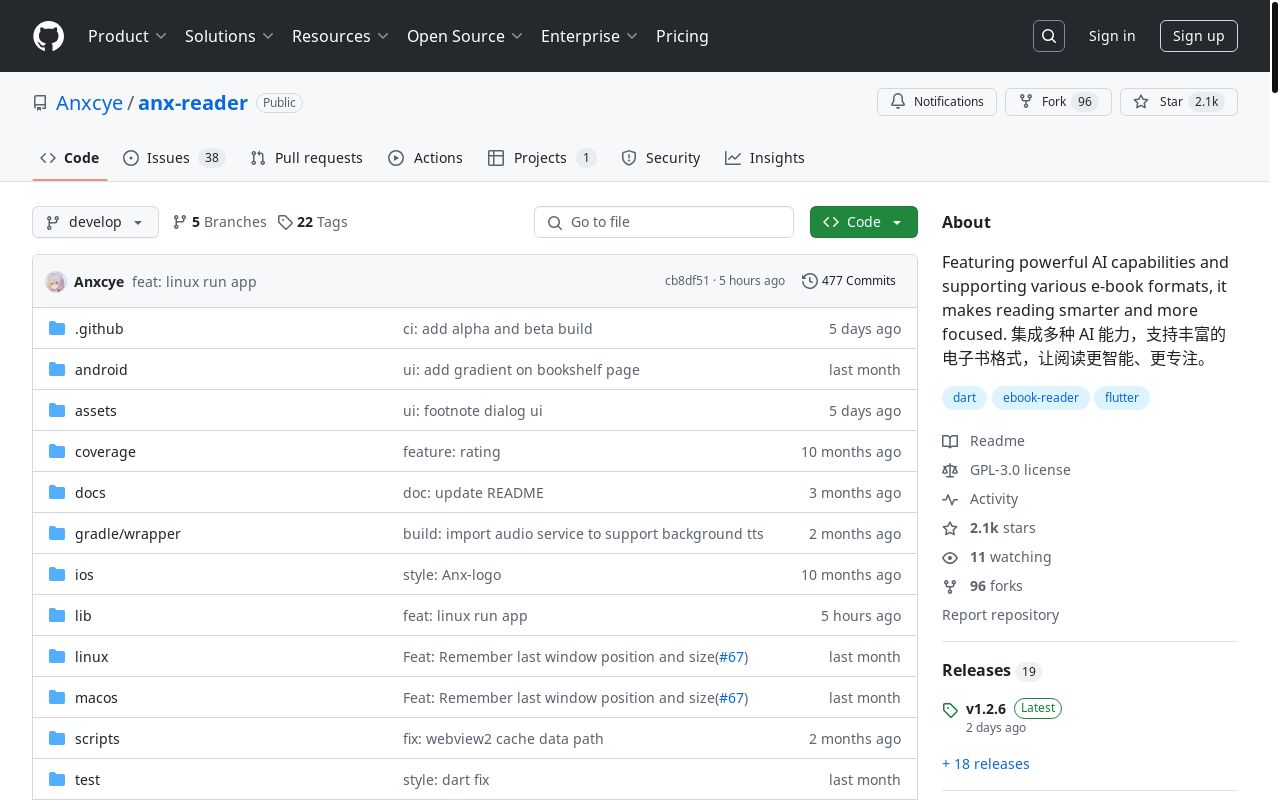Fork the repository using Fork button

pos(1058,102)
